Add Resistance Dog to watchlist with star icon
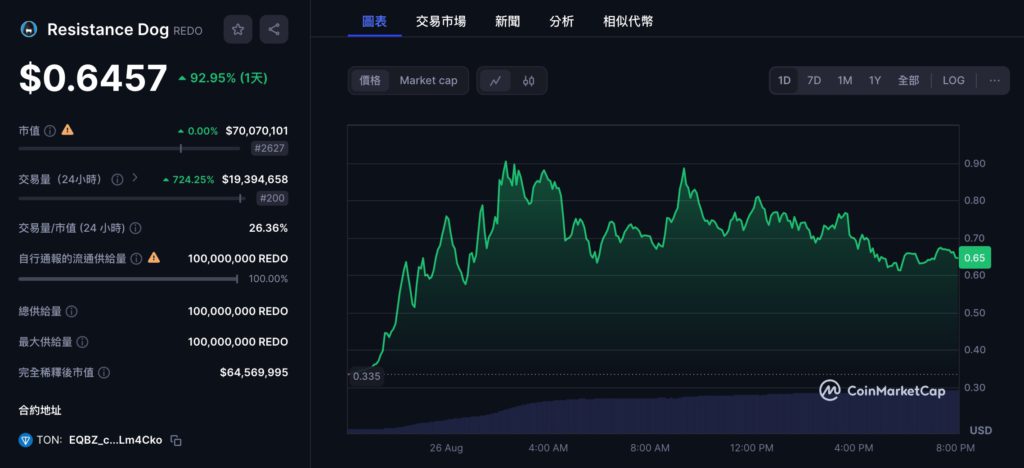The image size is (1024, 468). (238, 29)
